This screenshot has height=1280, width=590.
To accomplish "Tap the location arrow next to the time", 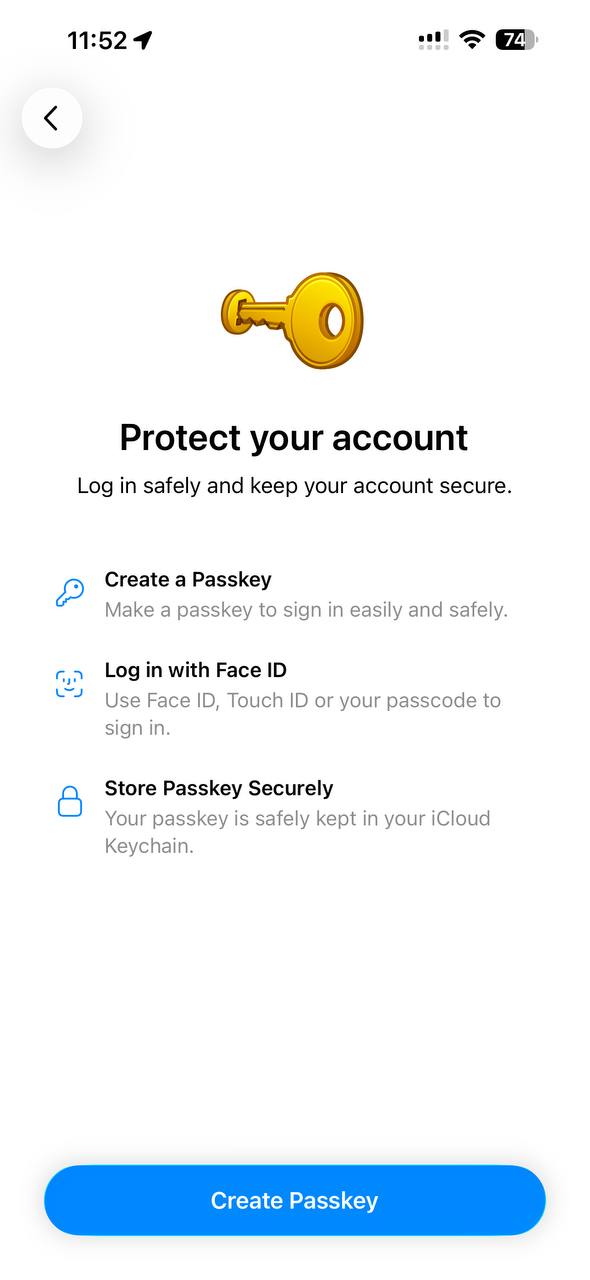I will point(143,40).
